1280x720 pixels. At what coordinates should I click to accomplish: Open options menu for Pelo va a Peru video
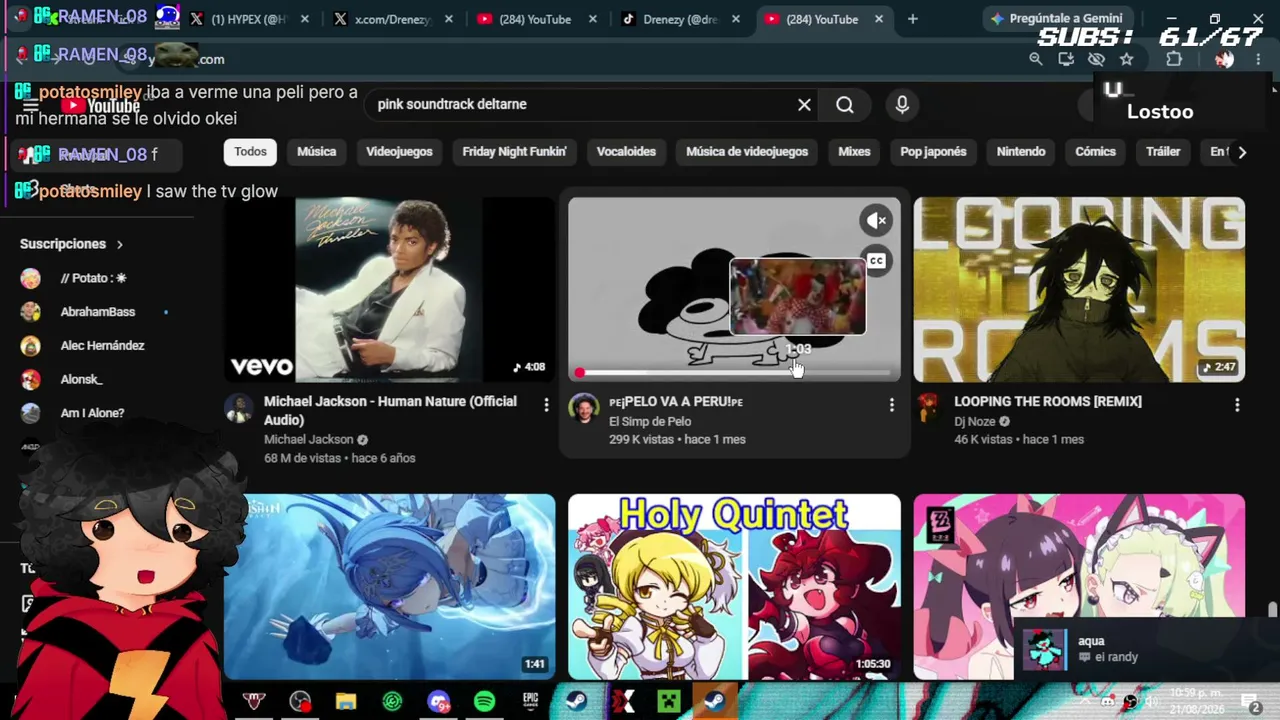[892, 405]
